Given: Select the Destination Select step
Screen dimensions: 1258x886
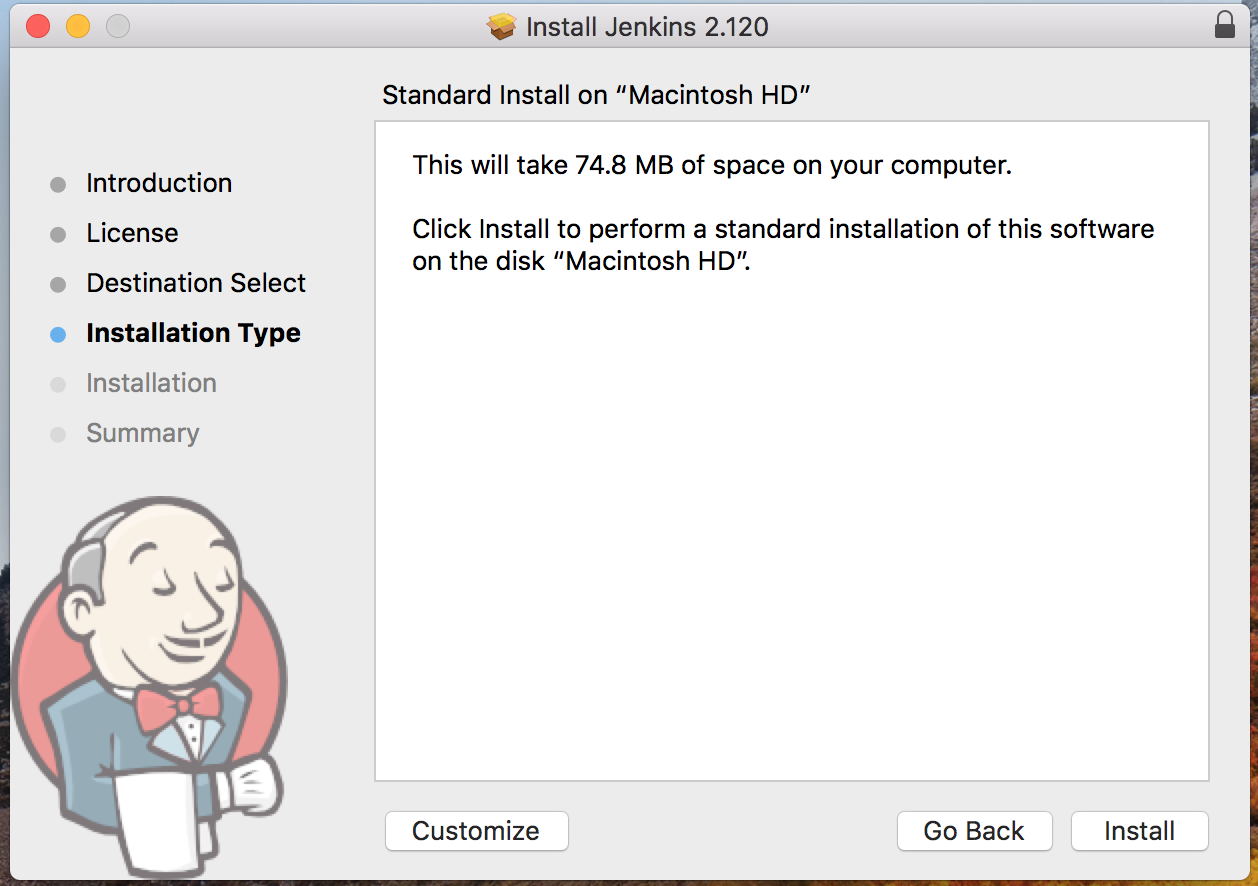Looking at the screenshot, I should pos(196,283).
